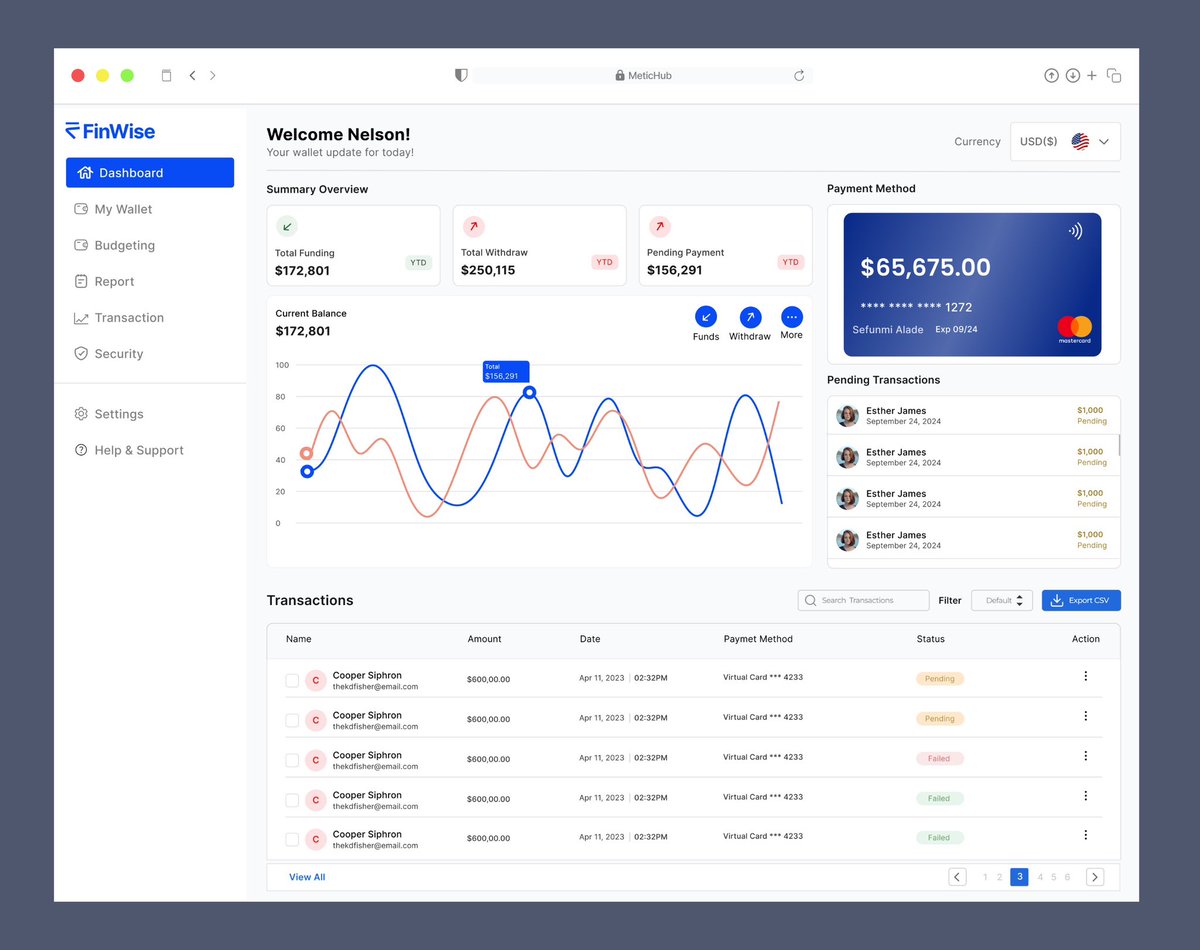Open the USD($) currency dropdown
1200x950 pixels.
point(1065,142)
